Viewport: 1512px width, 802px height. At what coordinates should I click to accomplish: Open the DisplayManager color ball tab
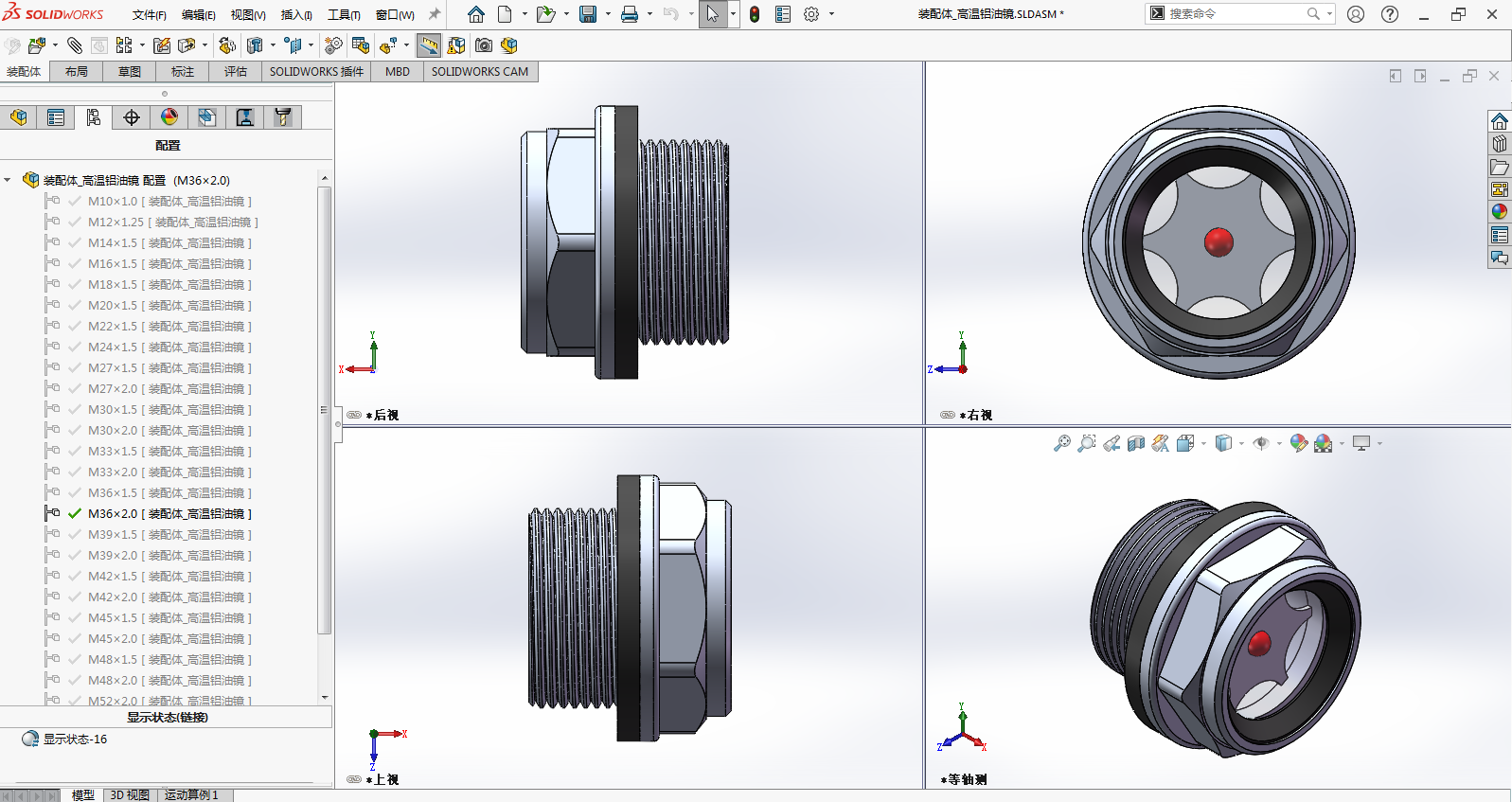coord(169,117)
